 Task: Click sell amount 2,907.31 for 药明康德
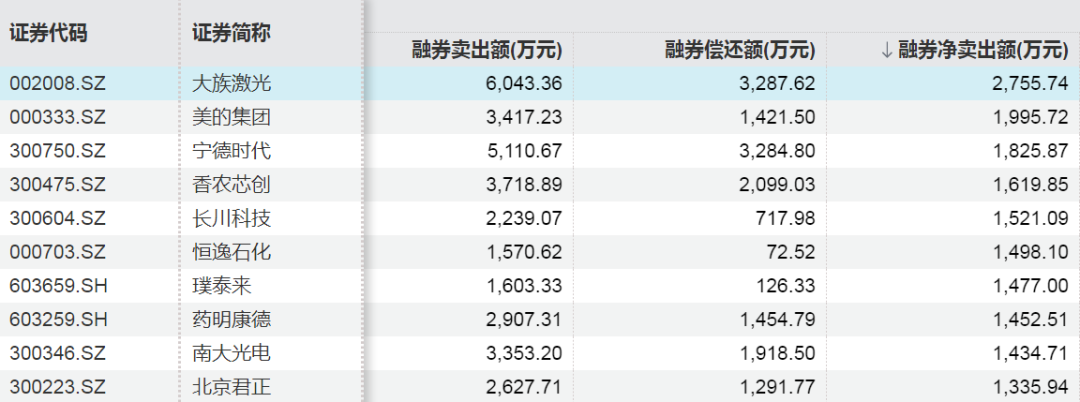pyautogui.click(x=524, y=320)
